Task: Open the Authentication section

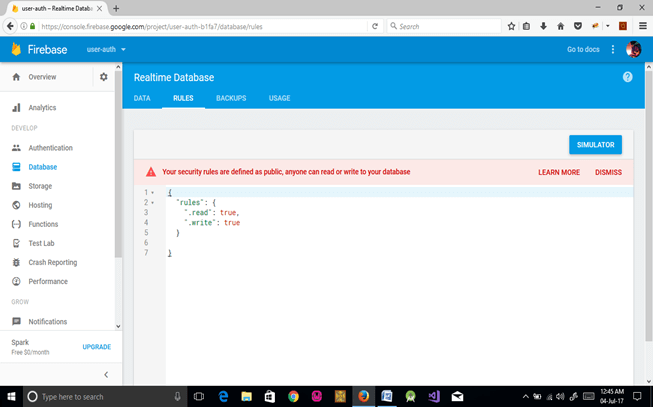Action: click(x=50, y=147)
